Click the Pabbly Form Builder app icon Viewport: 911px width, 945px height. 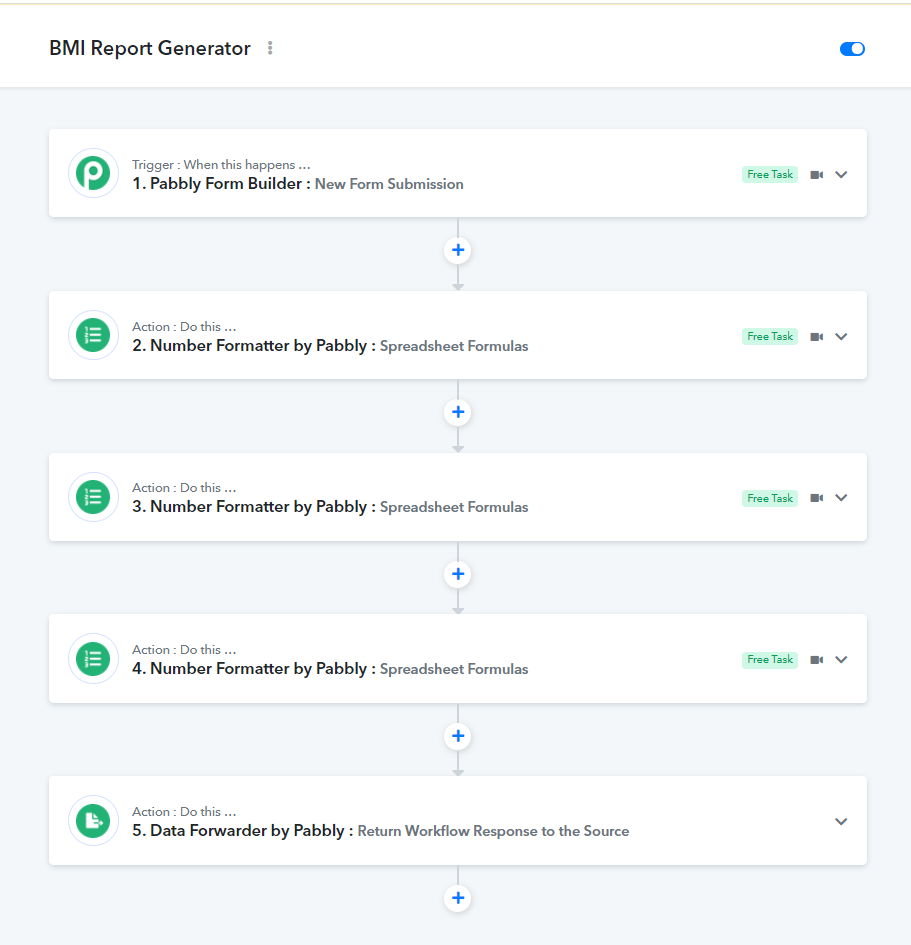(93, 174)
